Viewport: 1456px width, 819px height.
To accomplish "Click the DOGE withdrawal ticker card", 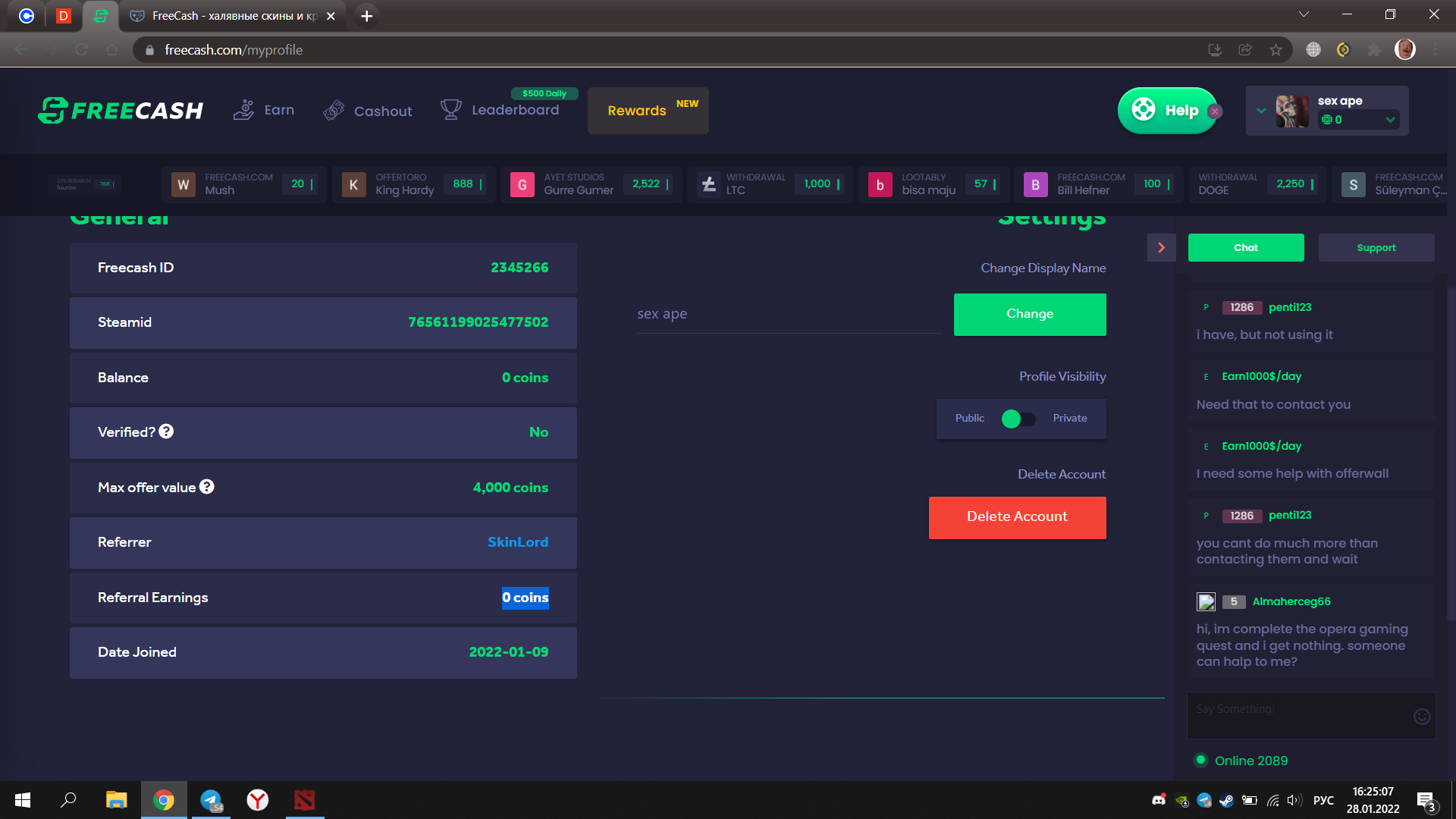I will 1258,184.
